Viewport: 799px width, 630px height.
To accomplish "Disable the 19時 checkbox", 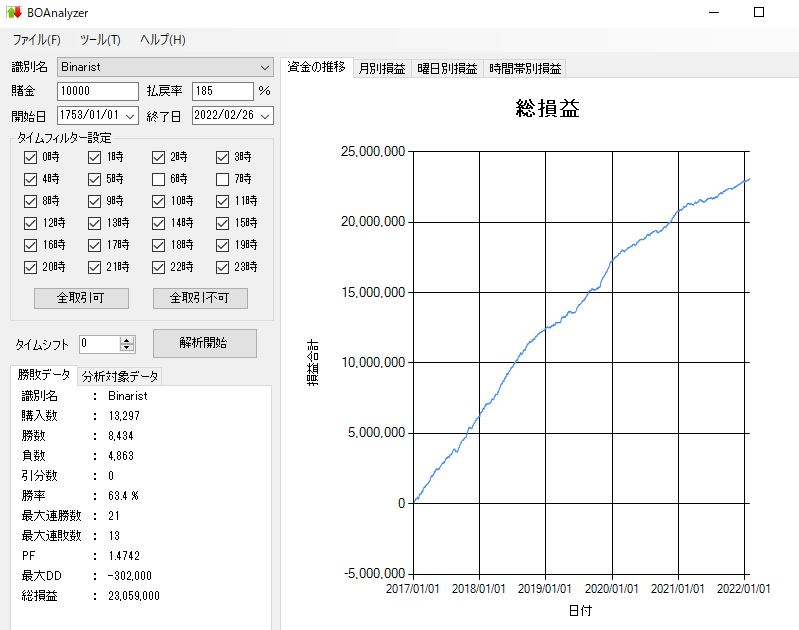I will (222, 245).
